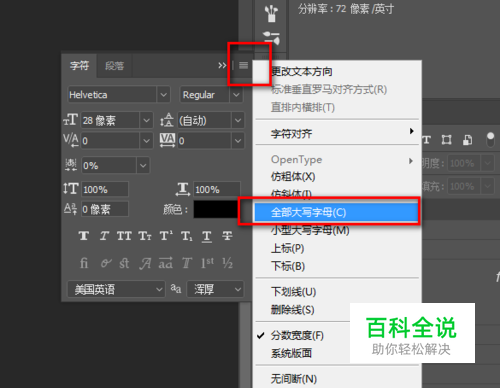500x388 pixels.
Task: Select 无间断(N) menu item
Action: (337, 379)
